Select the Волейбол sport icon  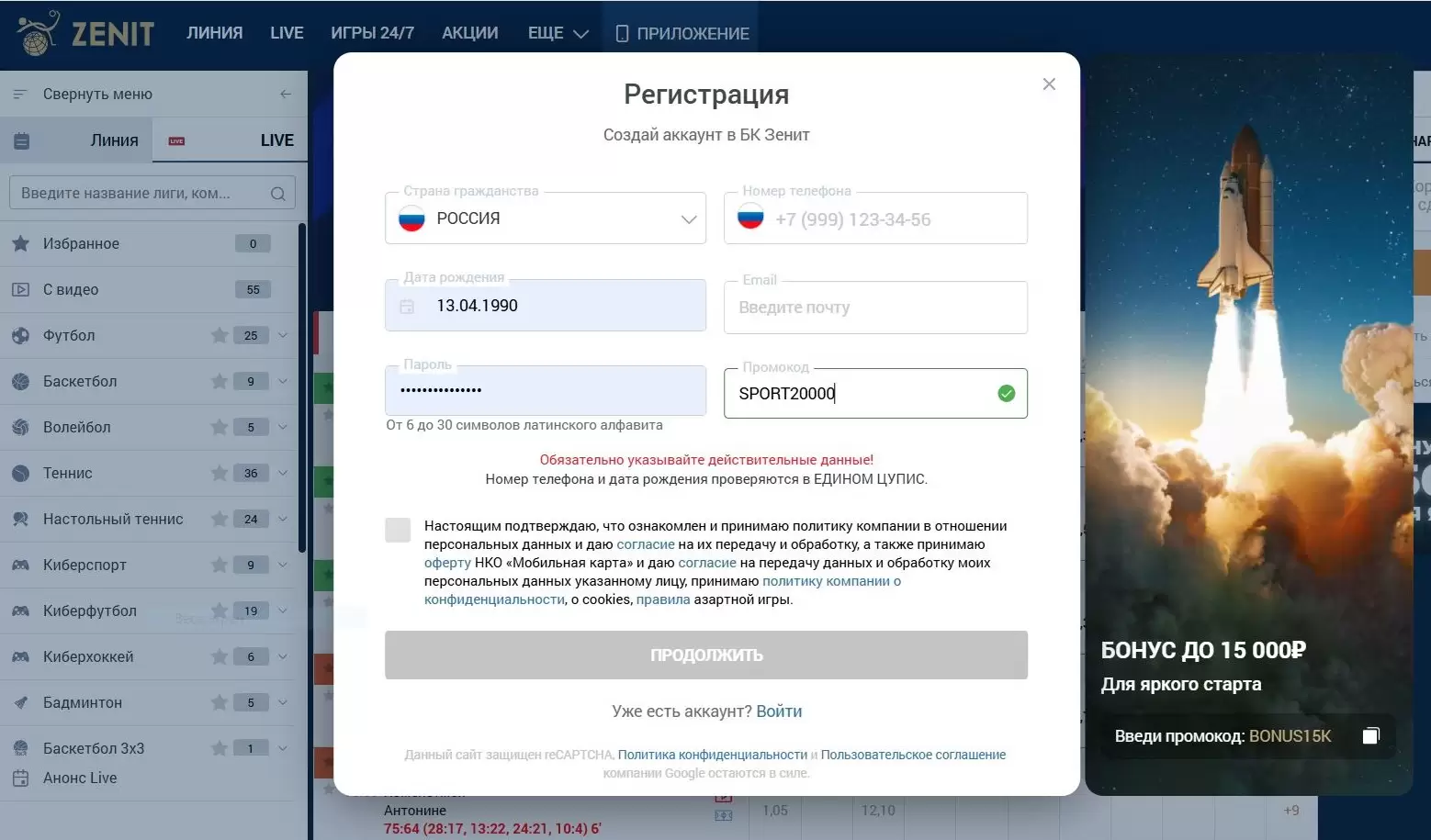coord(23,427)
